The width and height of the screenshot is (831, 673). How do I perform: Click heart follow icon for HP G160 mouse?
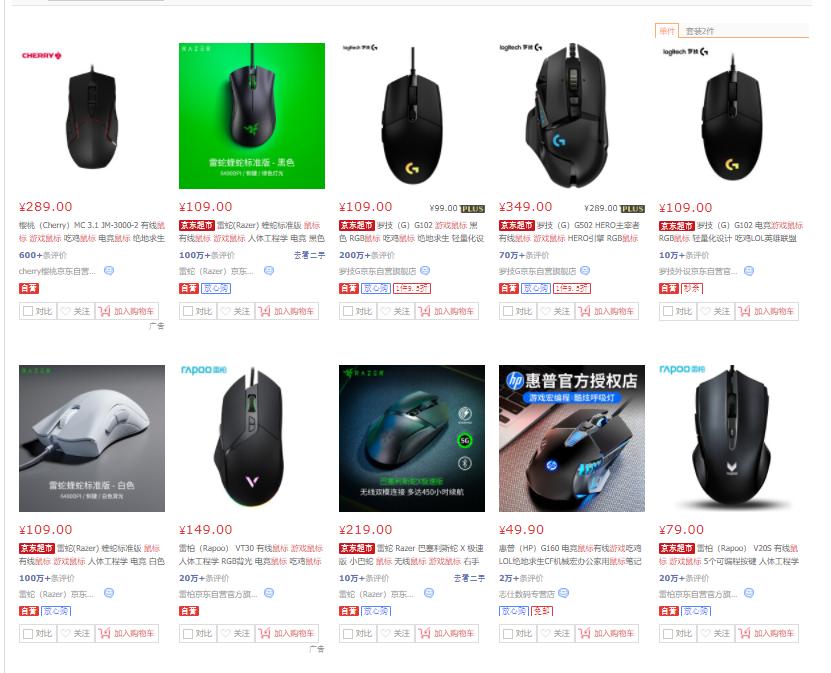click(x=545, y=633)
